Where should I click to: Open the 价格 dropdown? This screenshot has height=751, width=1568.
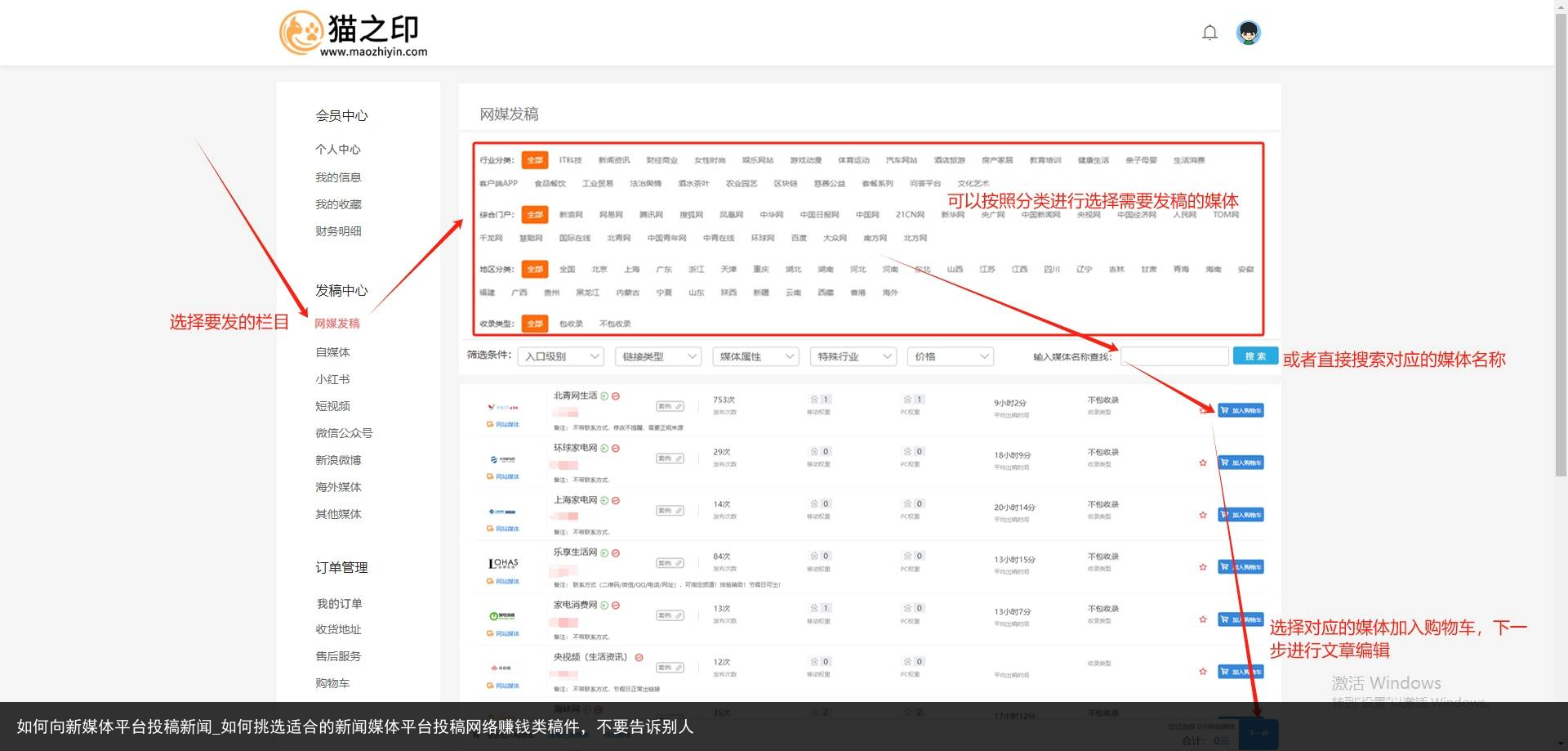(x=950, y=356)
